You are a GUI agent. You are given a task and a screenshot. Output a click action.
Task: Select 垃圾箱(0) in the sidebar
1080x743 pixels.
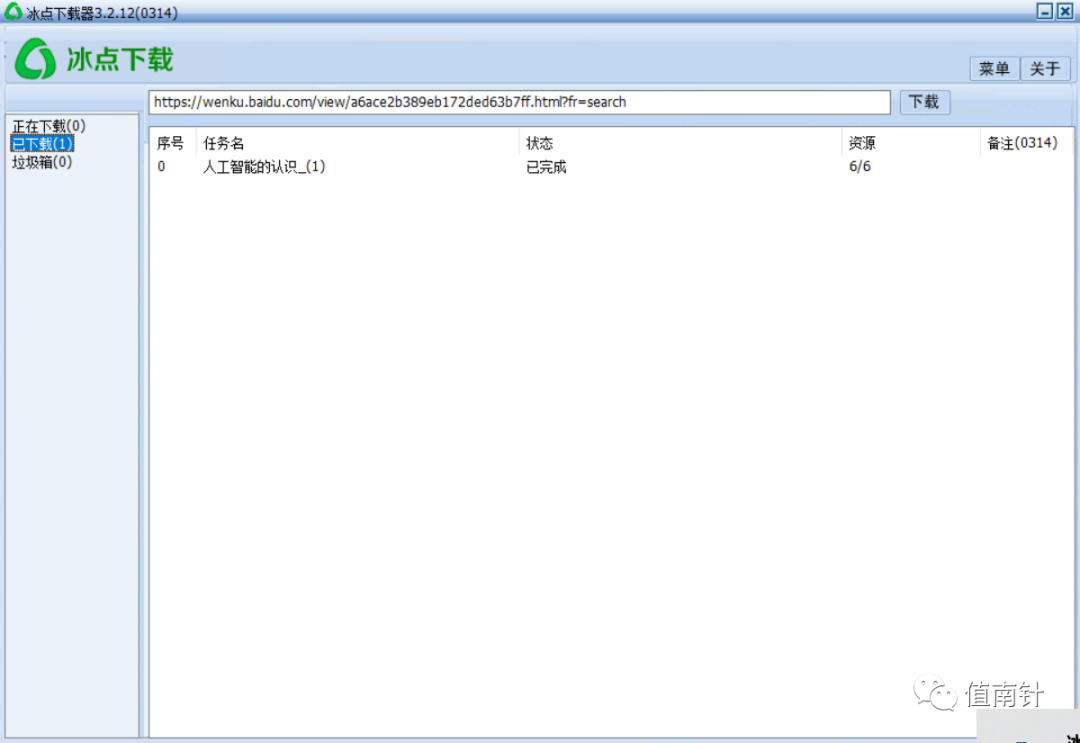coord(42,163)
